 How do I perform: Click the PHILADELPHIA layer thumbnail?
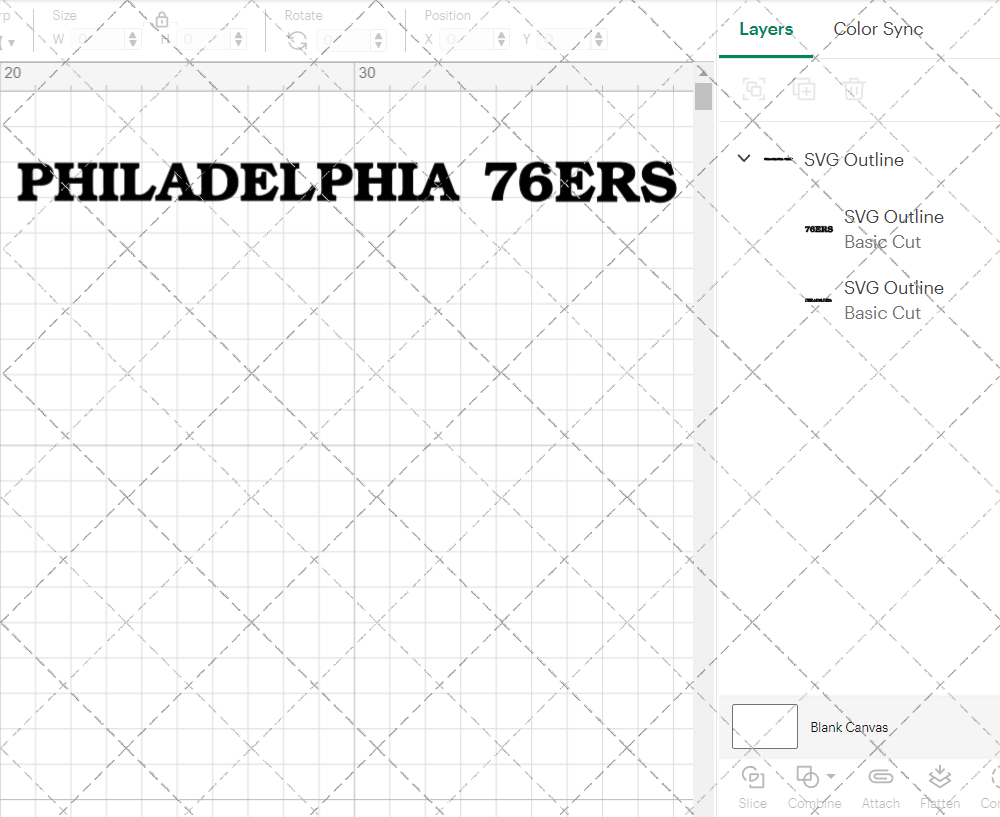pos(817,299)
